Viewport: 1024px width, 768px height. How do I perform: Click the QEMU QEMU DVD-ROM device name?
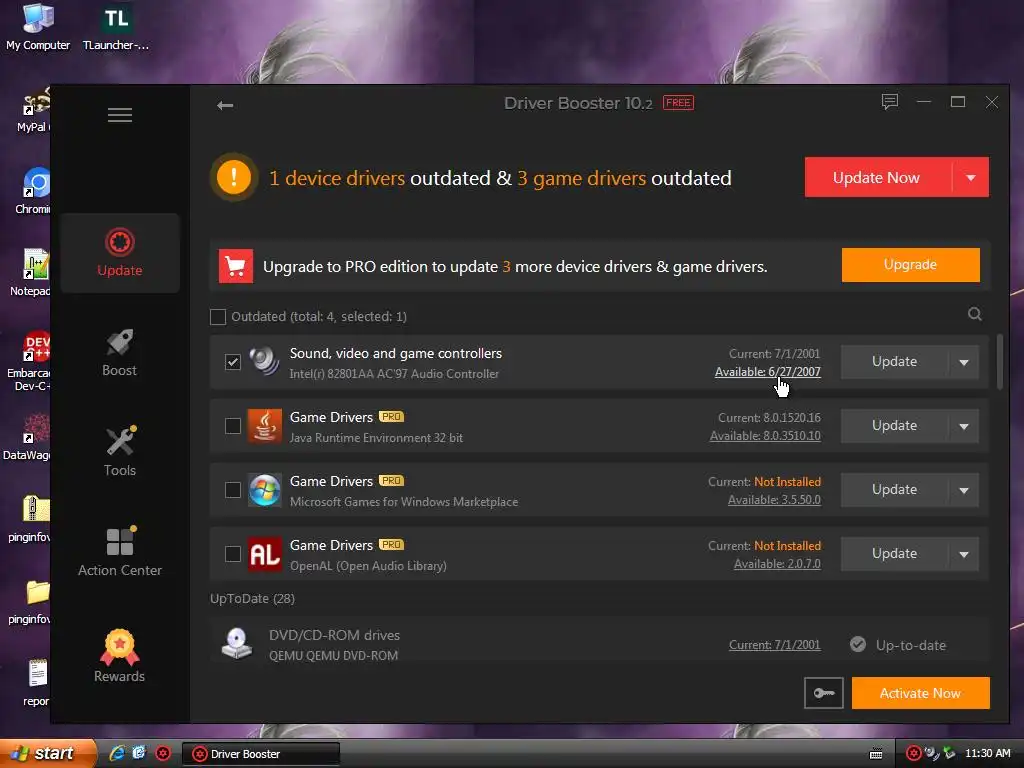click(x=333, y=655)
